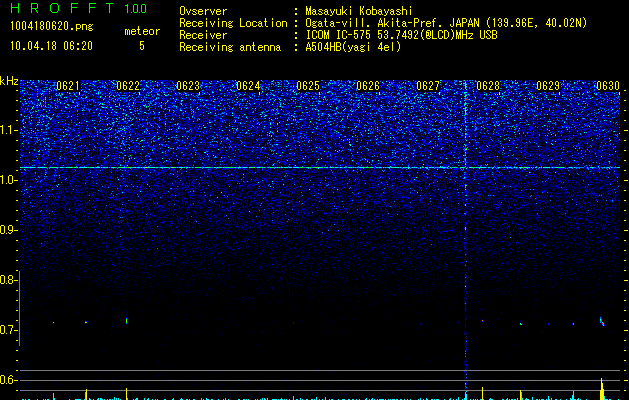Click the HROFFT title text

coord(62,8)
